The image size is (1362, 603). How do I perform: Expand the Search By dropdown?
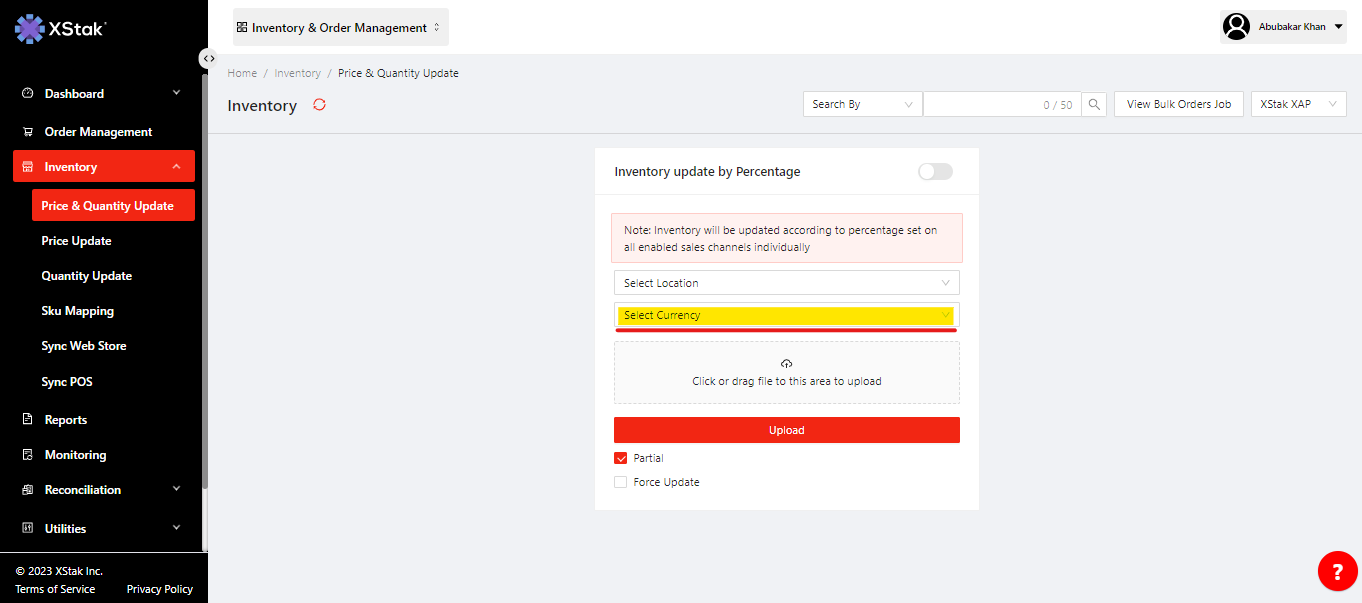coord(862,104)
